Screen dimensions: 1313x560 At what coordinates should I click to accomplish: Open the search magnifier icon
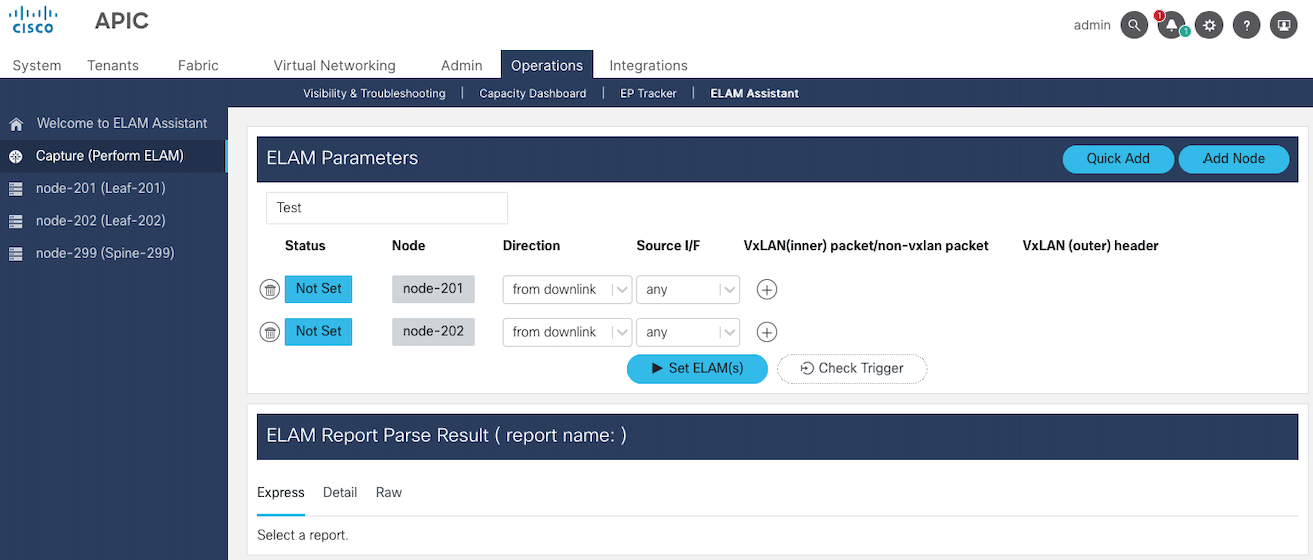(1134, 25)
